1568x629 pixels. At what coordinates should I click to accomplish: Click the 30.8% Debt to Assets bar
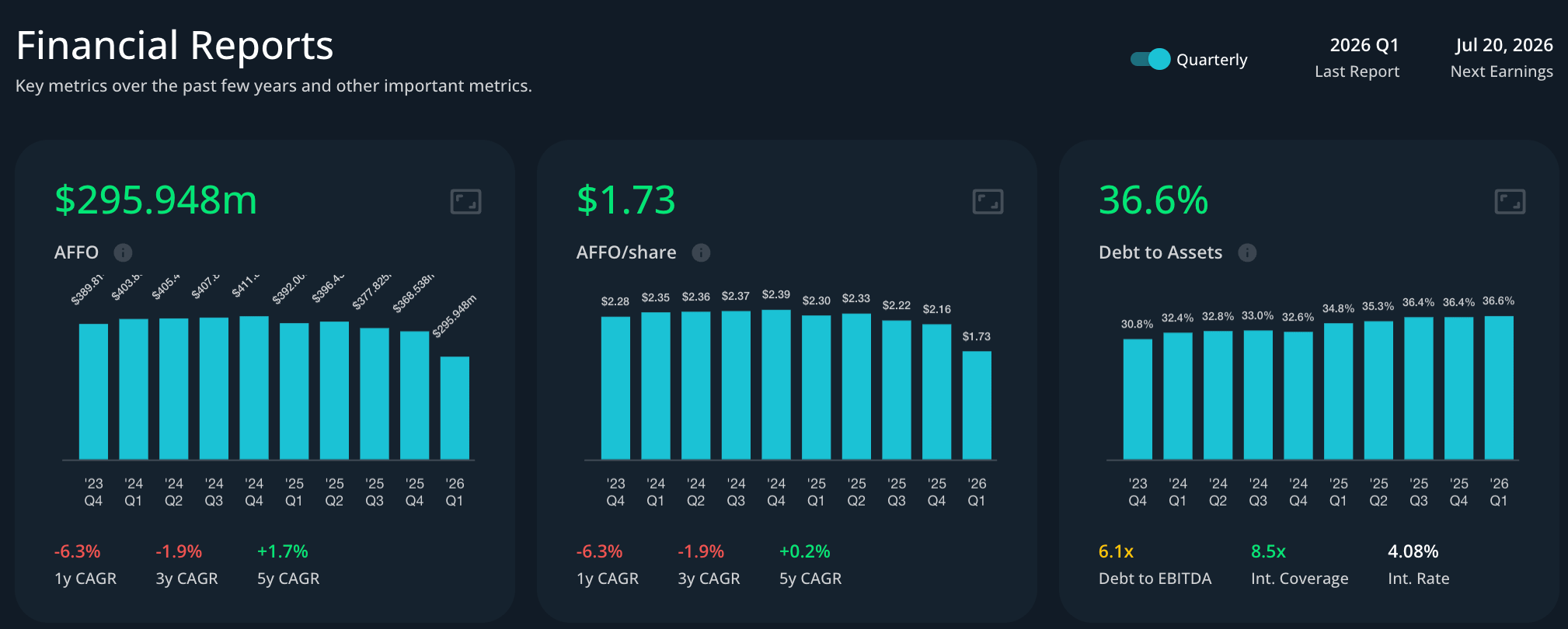pos(1138,399)
